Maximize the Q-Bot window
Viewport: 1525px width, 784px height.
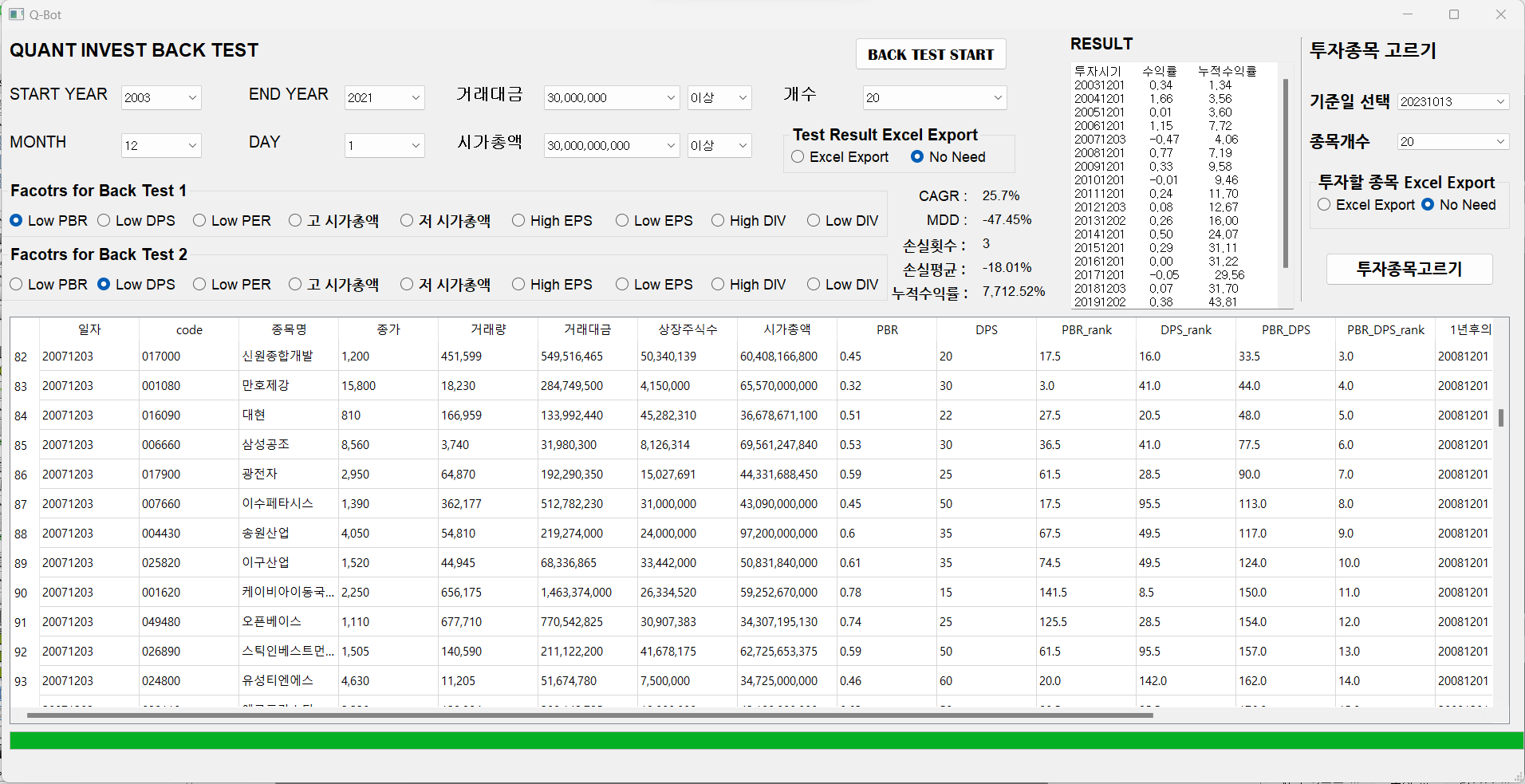[1454, 14]
